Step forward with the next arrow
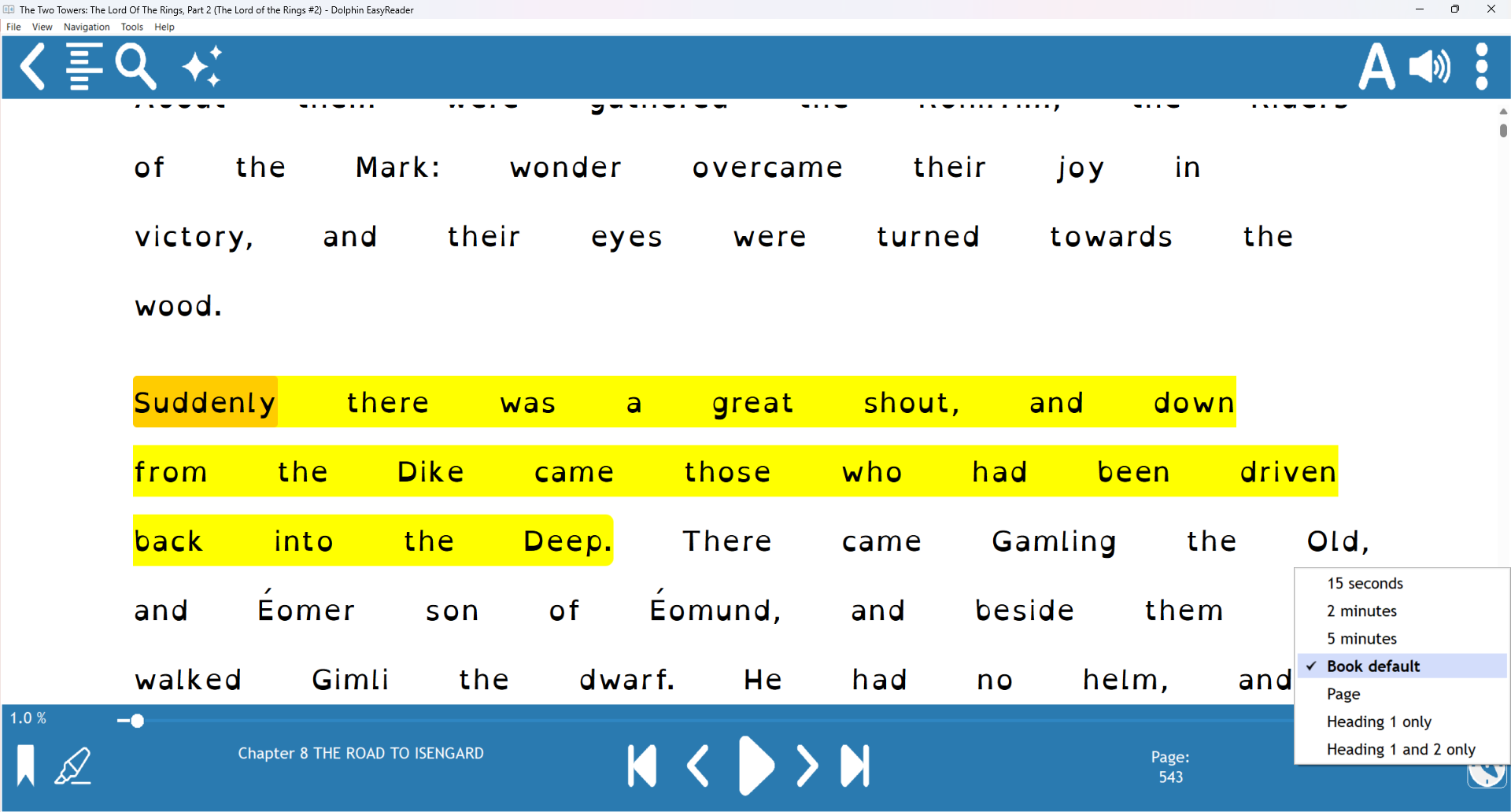1511x812 pixels. coord(807,766)
